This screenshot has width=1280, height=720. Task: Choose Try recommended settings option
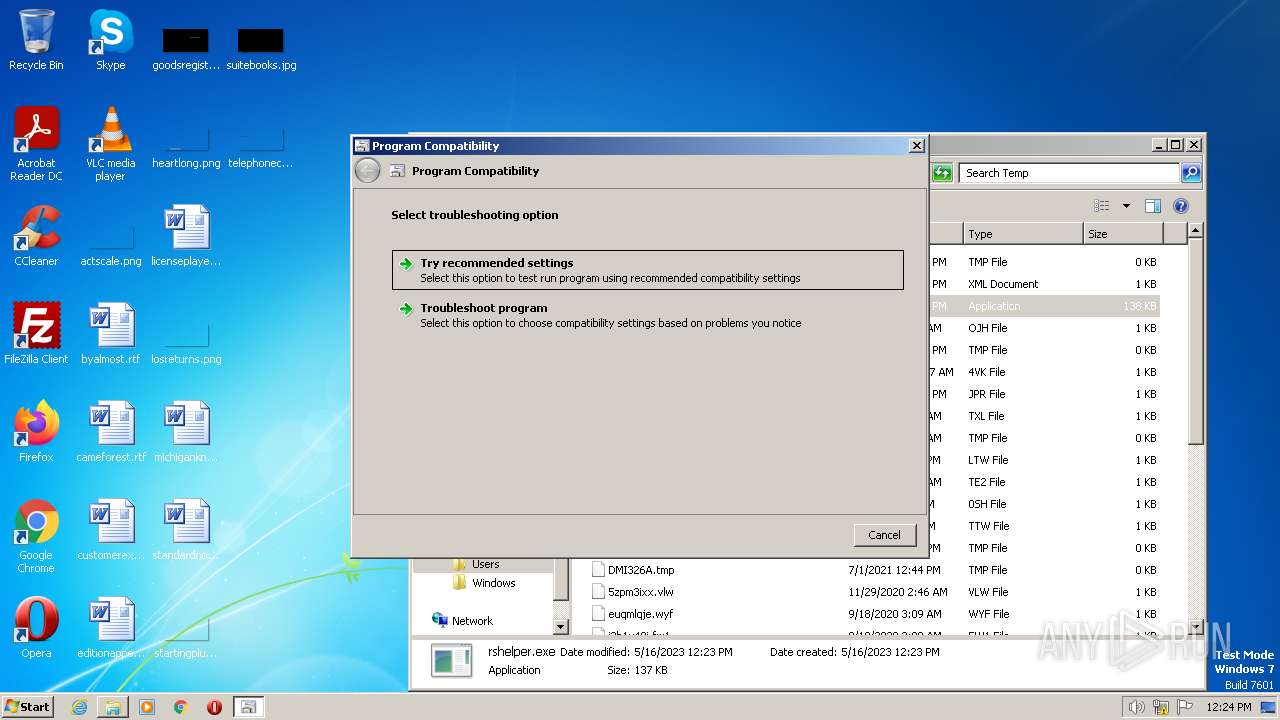pyautogui.click(x=648, y=270)
